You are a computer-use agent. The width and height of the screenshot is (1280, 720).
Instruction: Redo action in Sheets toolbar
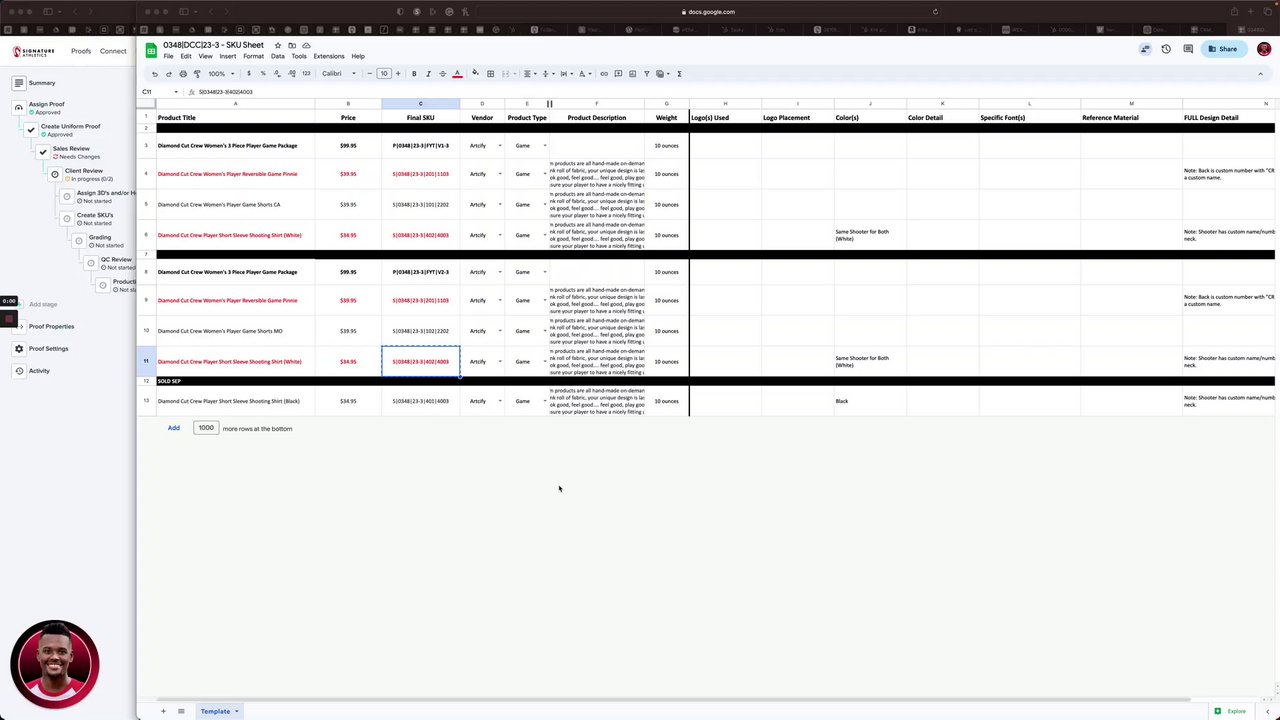(x=168, y=73)
